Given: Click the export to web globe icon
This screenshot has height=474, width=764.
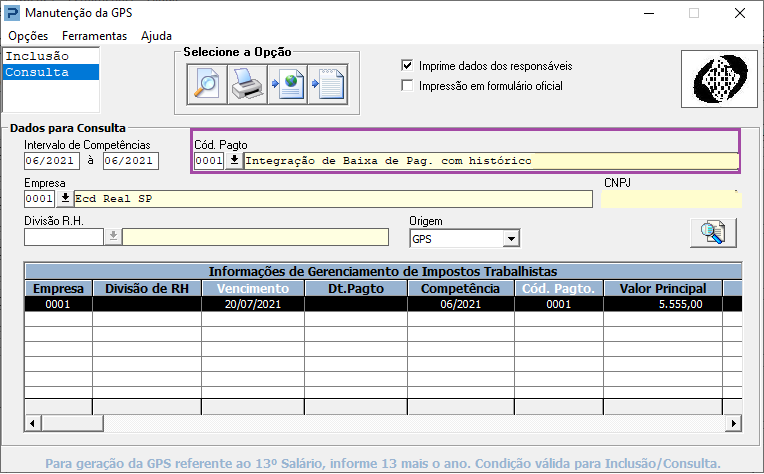Looking at the screenshot, I should click(x=287, y=84).
